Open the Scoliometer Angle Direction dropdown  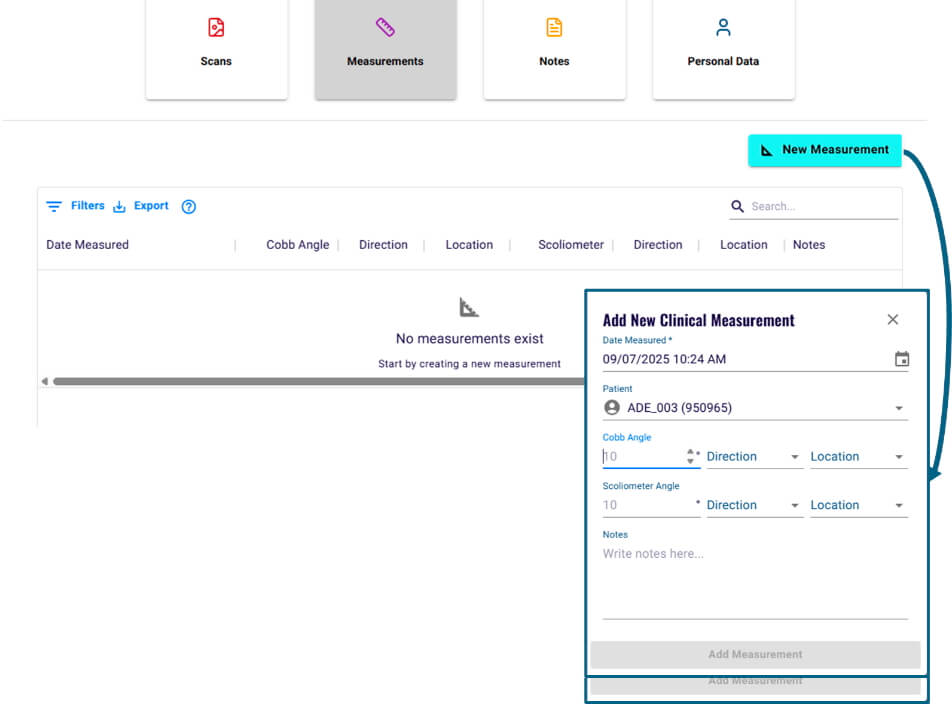(x=753, y=506)
